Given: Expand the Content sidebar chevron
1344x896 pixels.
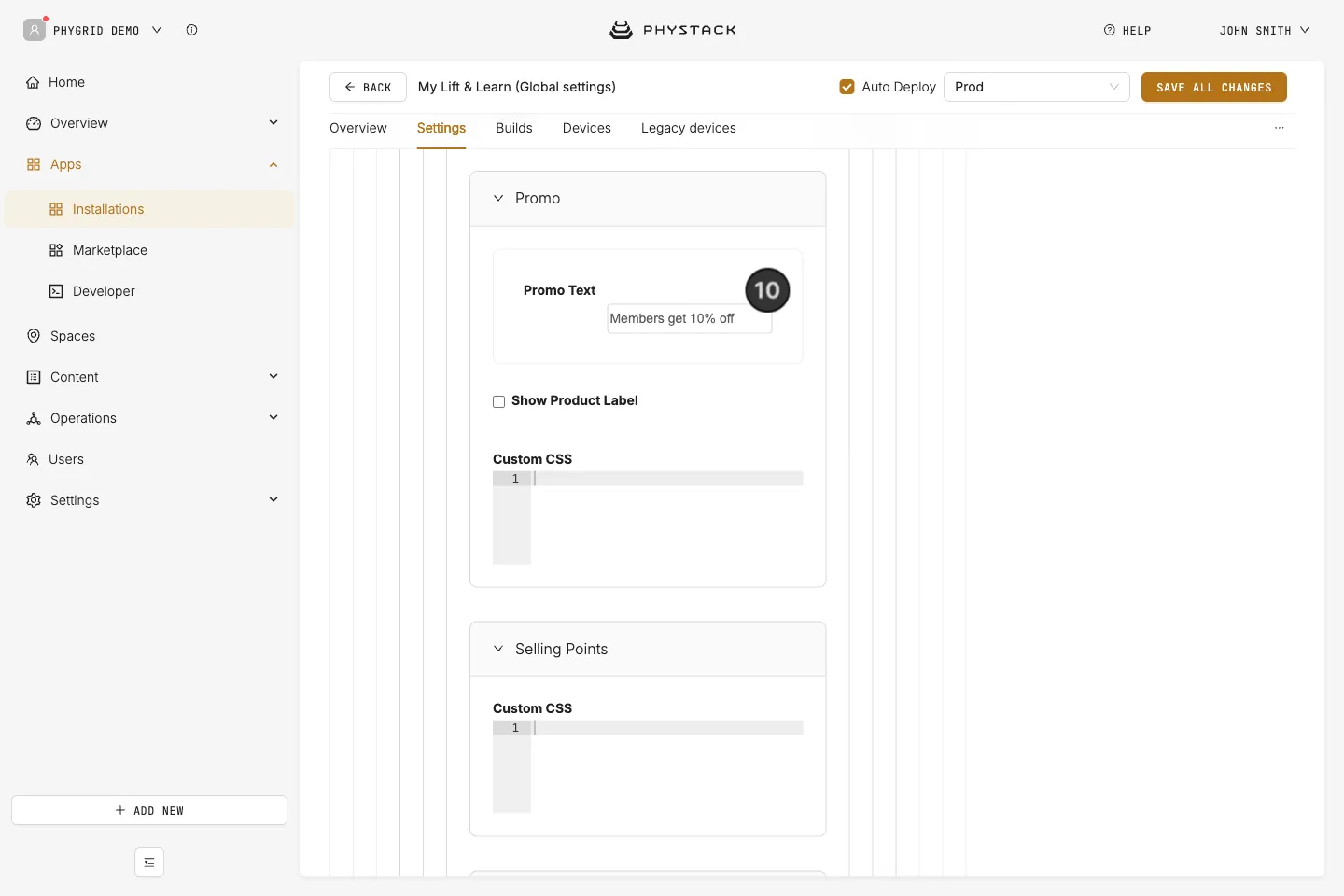Looking at the screenshot, I should point(273,376).
